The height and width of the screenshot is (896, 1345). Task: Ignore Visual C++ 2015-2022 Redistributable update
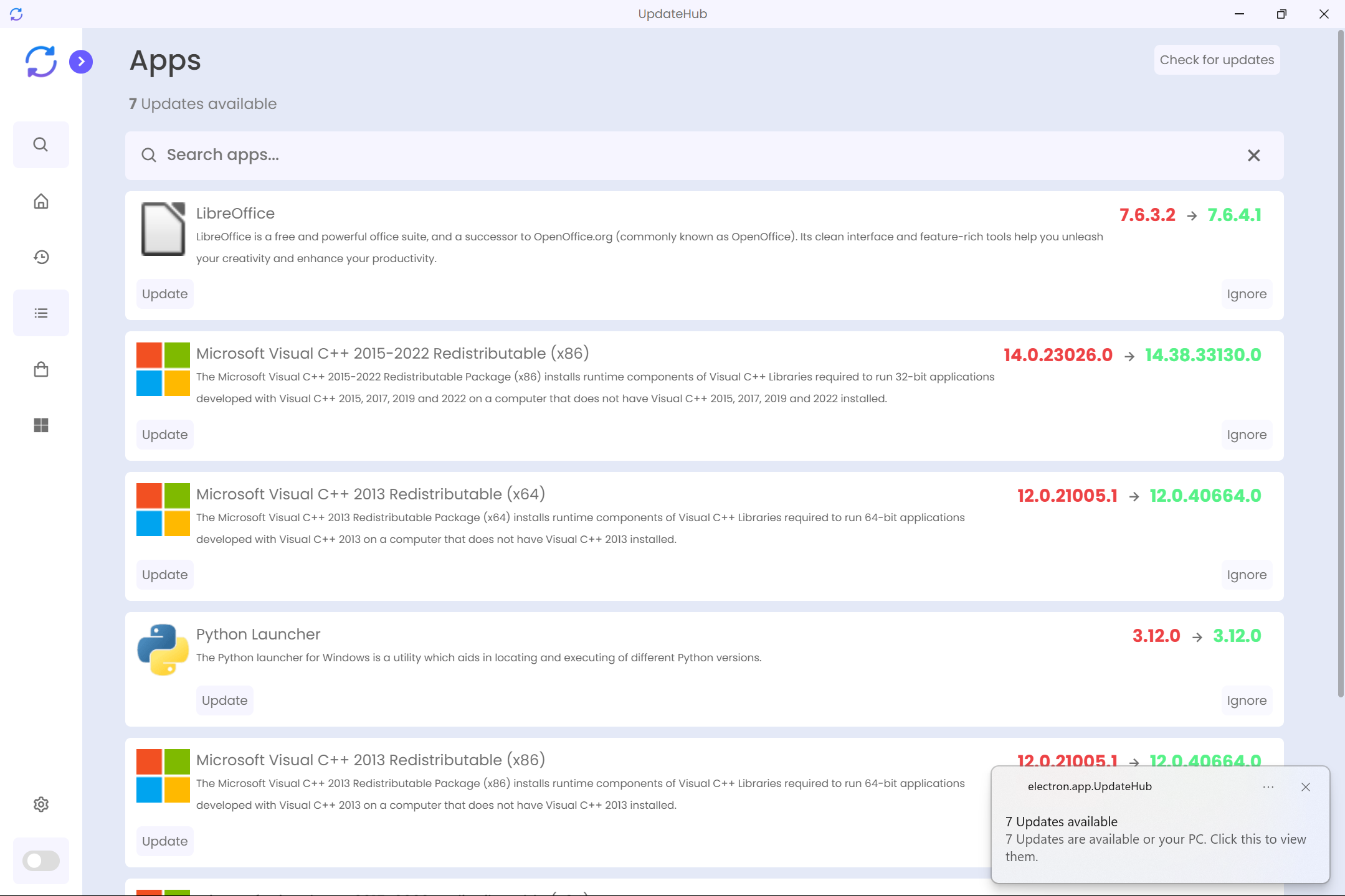pyautogui.click(x=1246, y=435)
